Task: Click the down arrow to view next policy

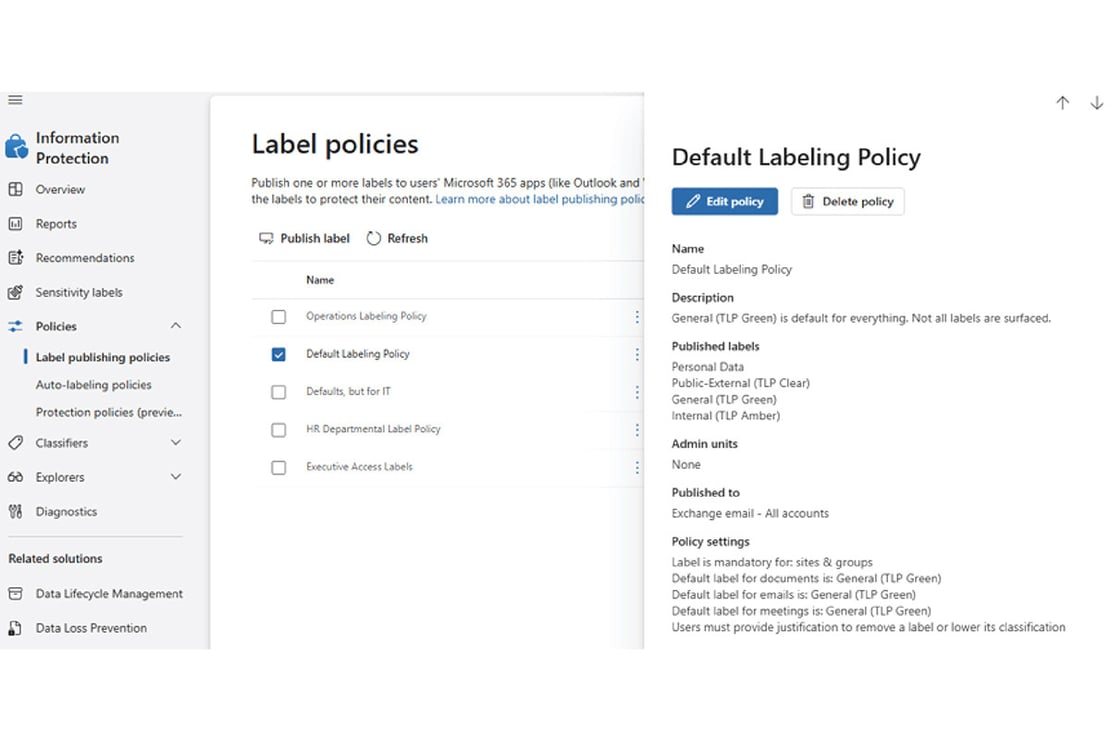Action: pyautogui.click(x=1096, y=102)
